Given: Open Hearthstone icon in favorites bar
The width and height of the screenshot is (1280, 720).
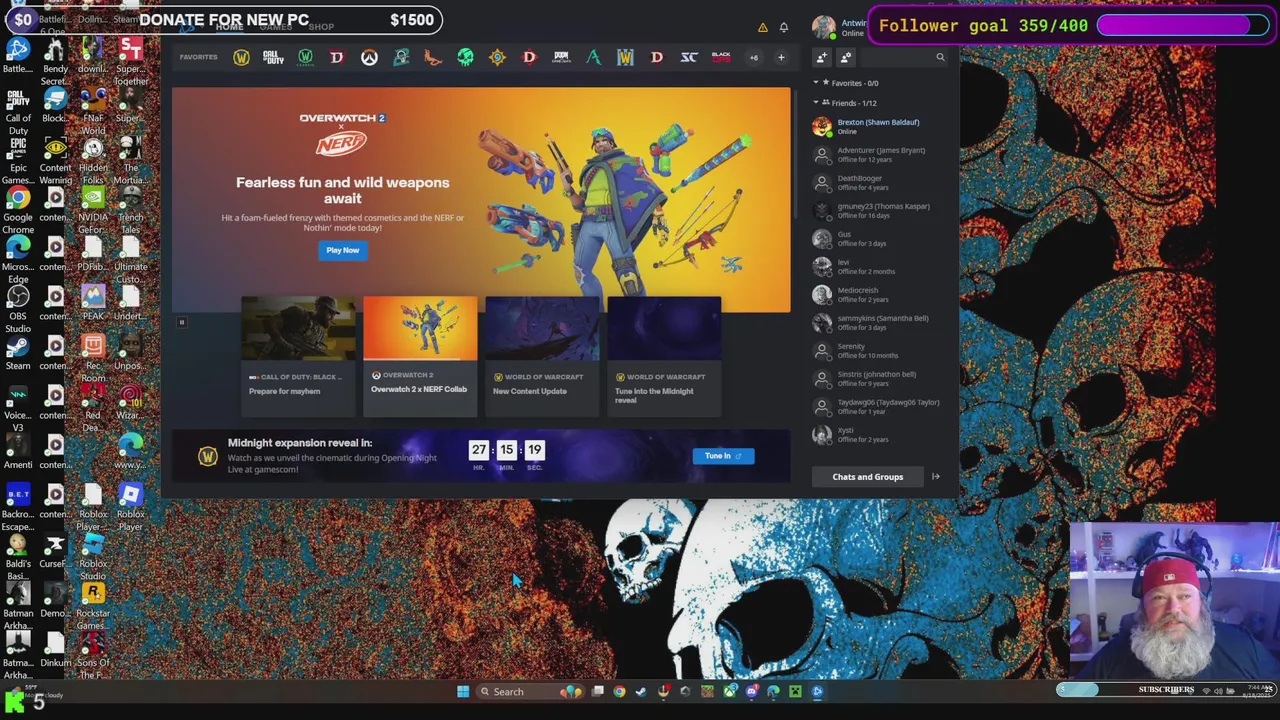Looking at the screenshot, I should pyautogui.click(x=497, y=58).
